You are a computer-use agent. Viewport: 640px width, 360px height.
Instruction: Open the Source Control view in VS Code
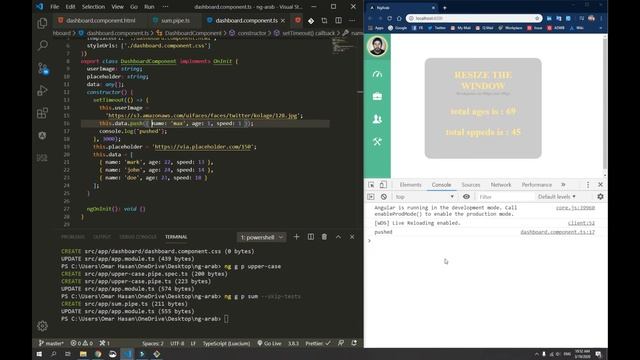pos(43,68)
